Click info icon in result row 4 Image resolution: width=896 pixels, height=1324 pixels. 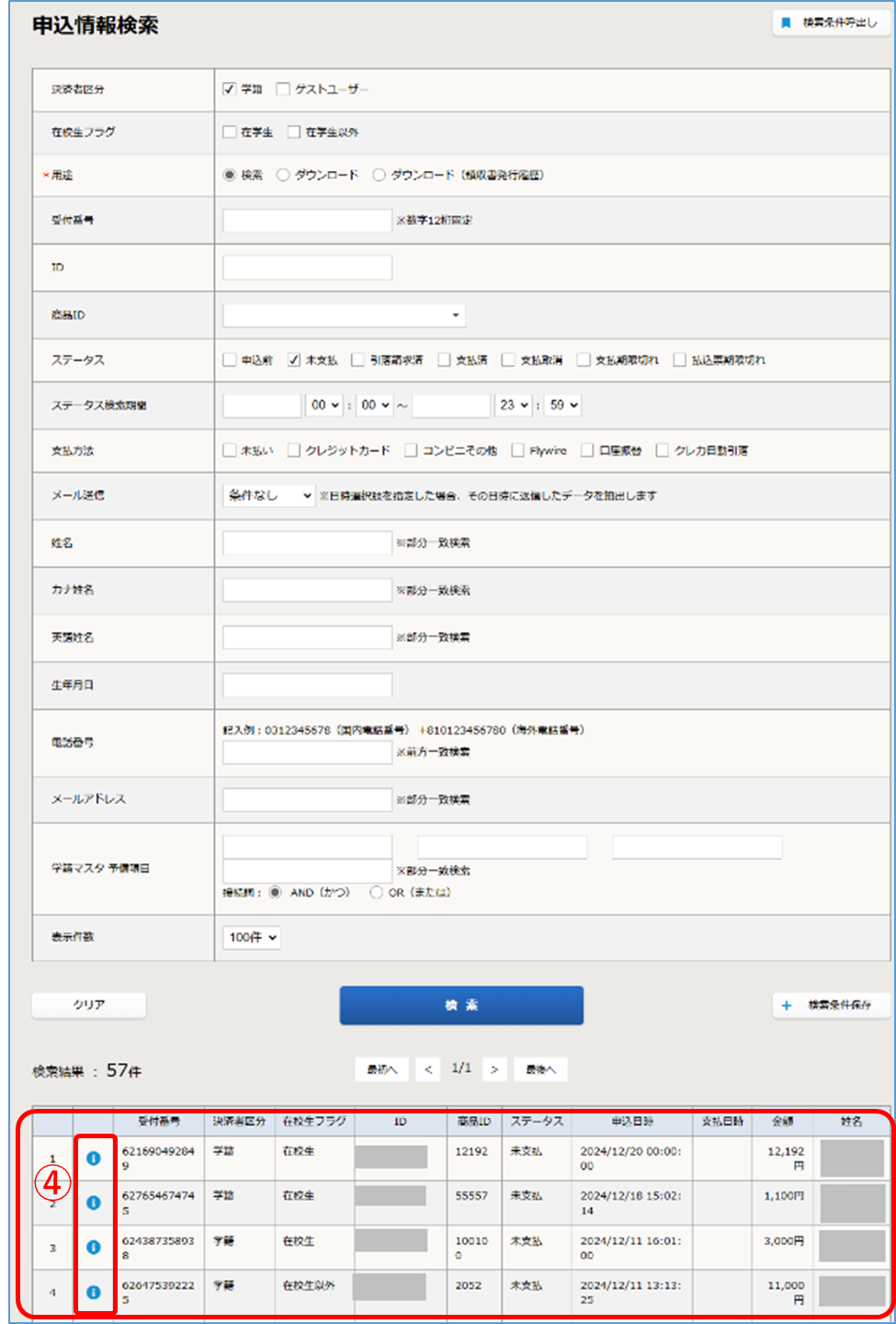93,1292
